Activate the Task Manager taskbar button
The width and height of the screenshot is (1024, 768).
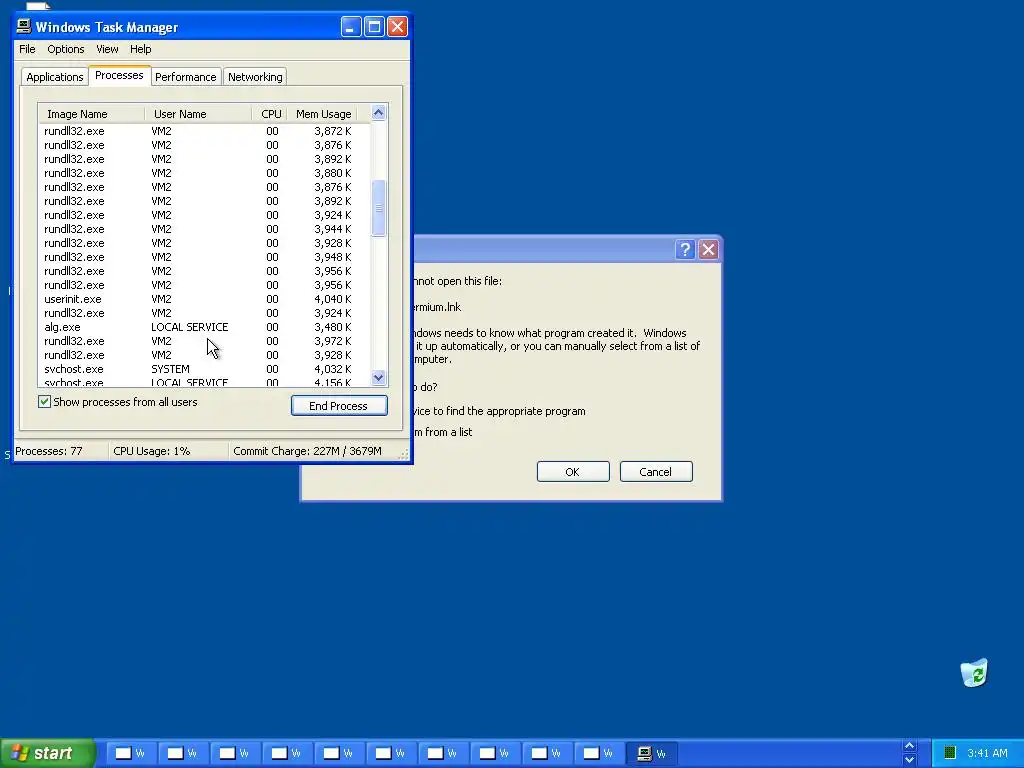[x=652, y=754]
